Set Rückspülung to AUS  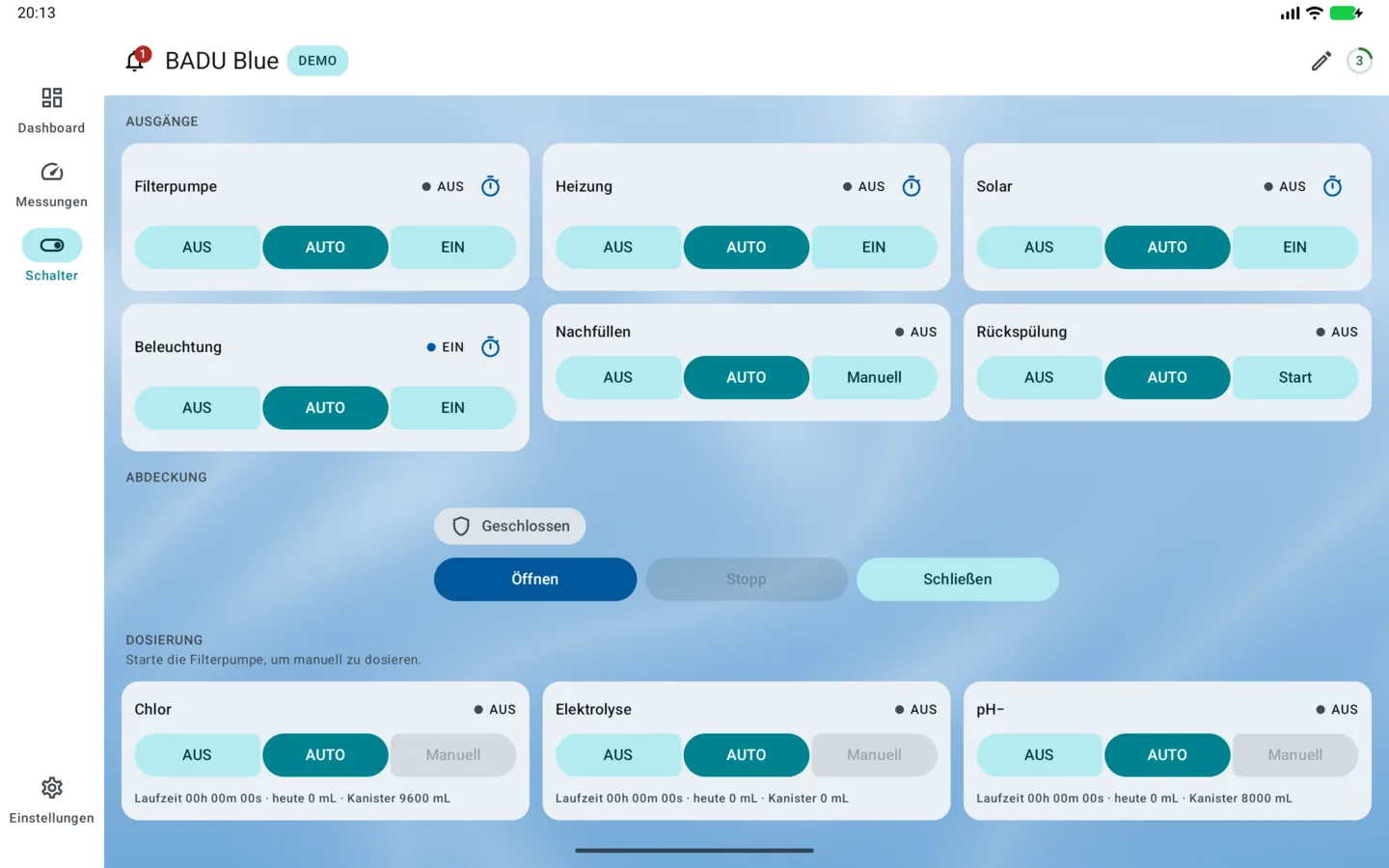1039,377
